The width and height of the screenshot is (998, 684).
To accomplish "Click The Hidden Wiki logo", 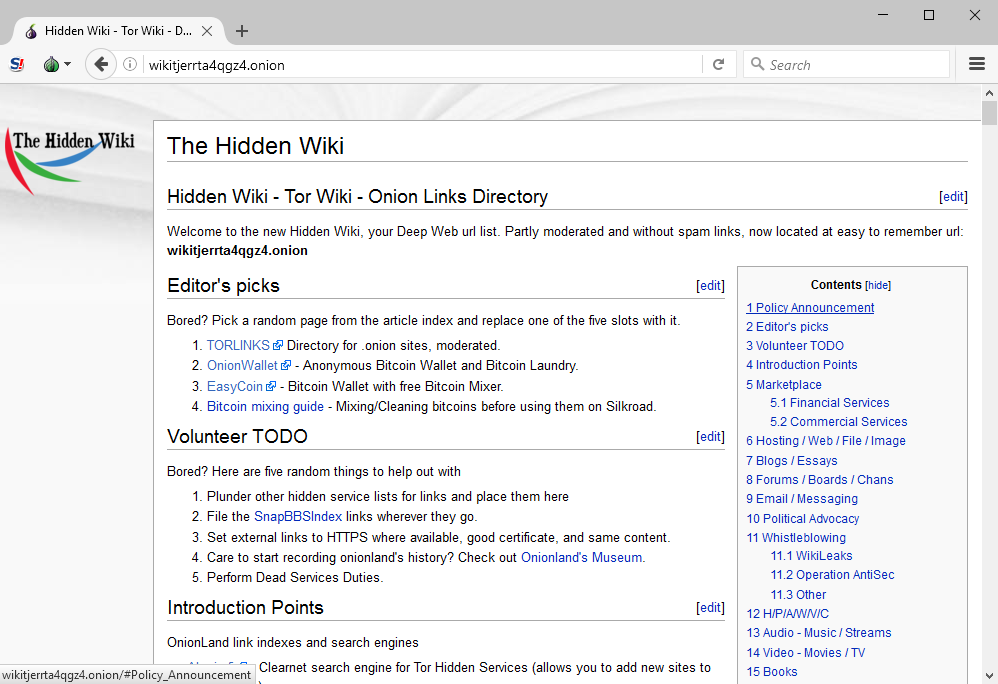I will tap(70, 161).
